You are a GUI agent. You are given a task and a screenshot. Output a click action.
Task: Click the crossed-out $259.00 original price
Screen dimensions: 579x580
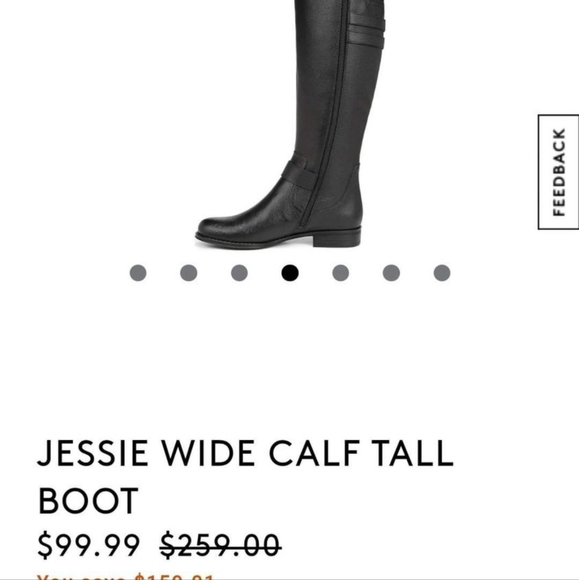point(221,544)
